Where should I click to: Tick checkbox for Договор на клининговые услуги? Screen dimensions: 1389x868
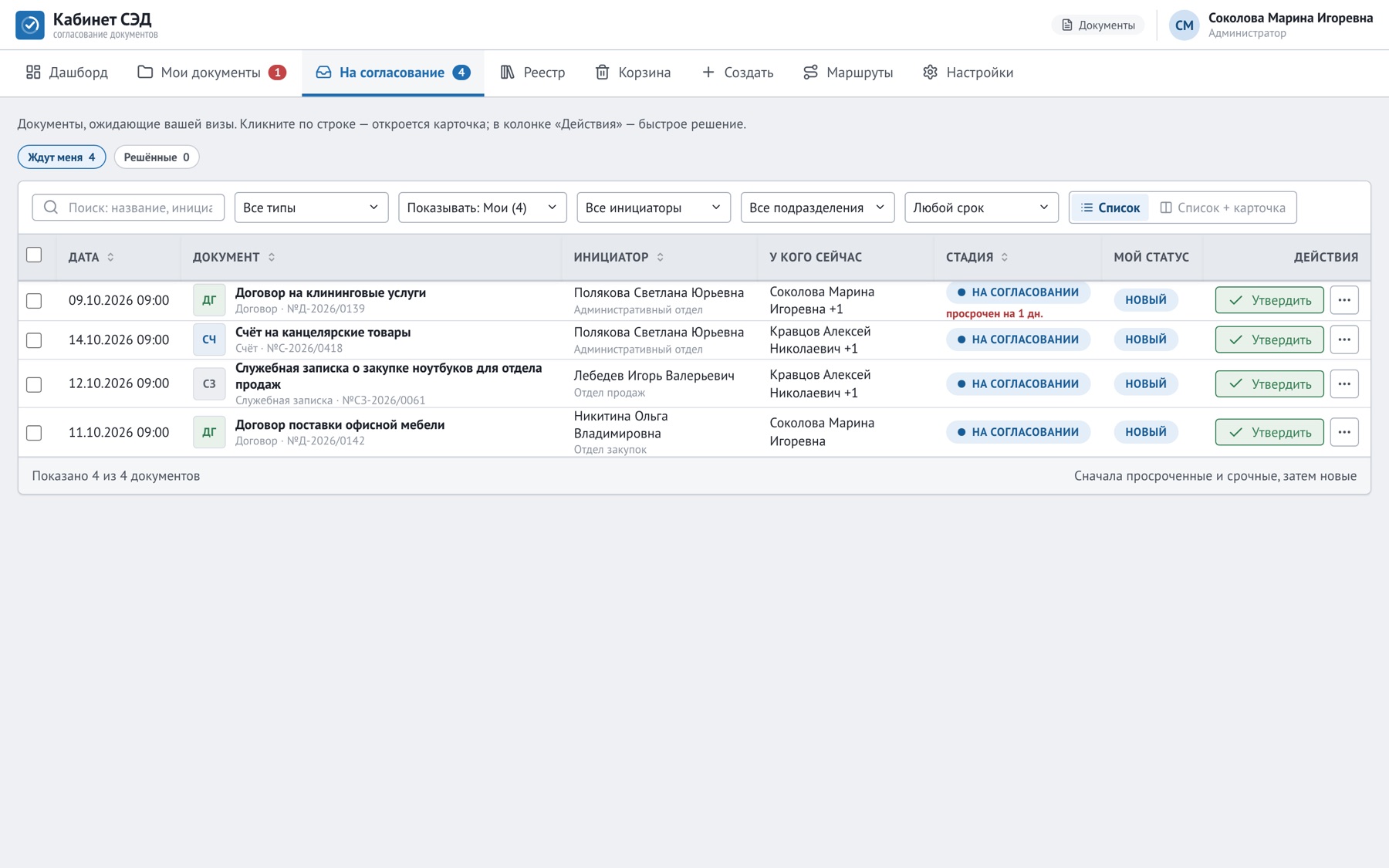point(34,301)
